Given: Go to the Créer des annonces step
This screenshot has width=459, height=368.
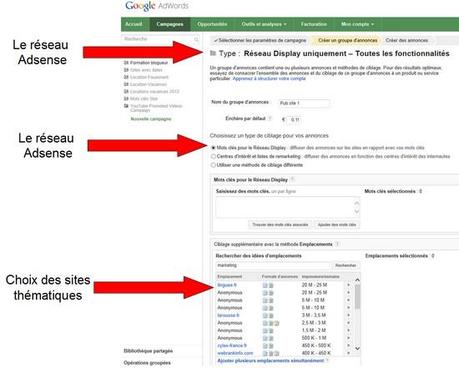Looking at the screenshot, I should (407, 40).
